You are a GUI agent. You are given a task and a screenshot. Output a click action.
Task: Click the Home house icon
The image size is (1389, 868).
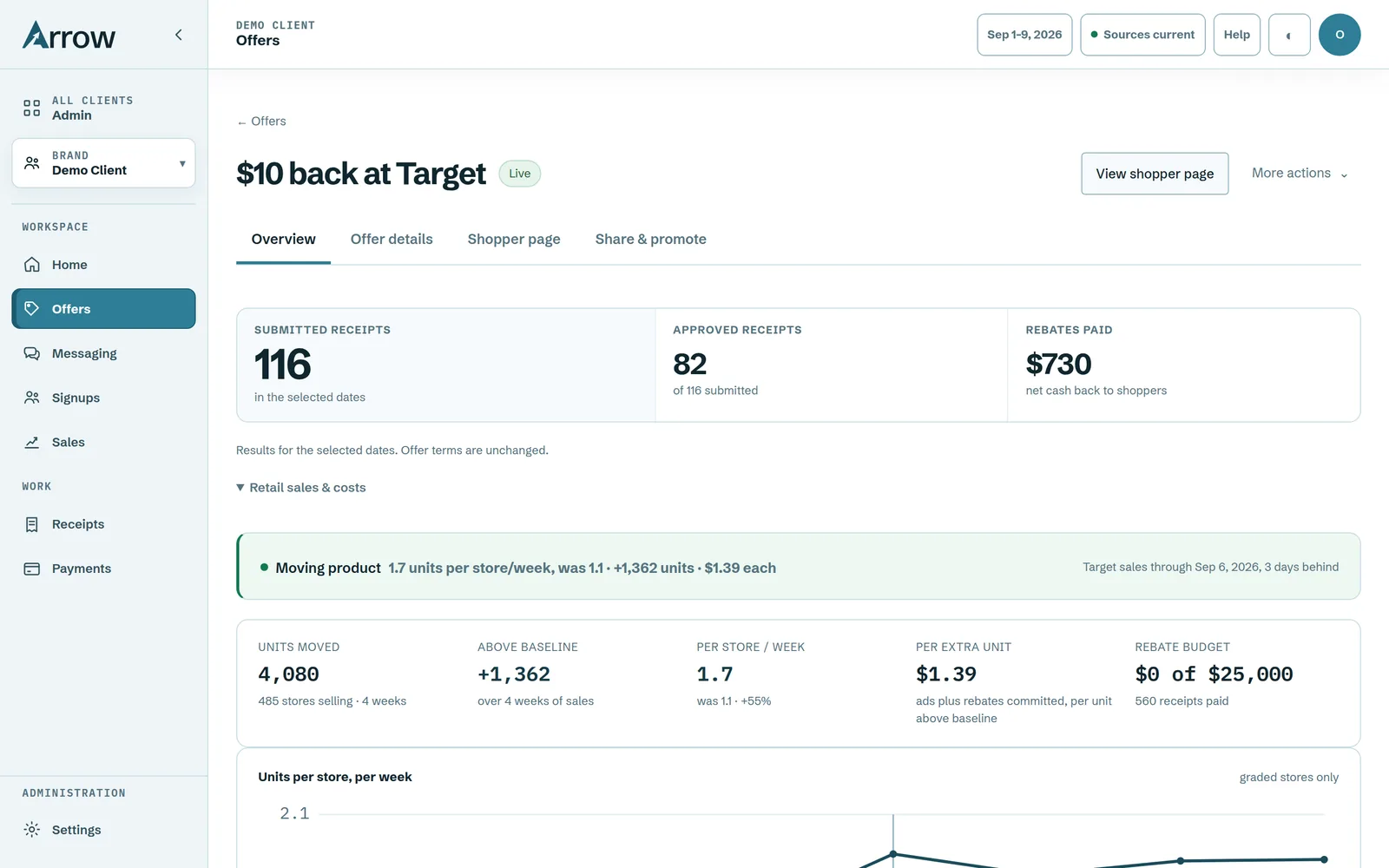tap(32, 265)
